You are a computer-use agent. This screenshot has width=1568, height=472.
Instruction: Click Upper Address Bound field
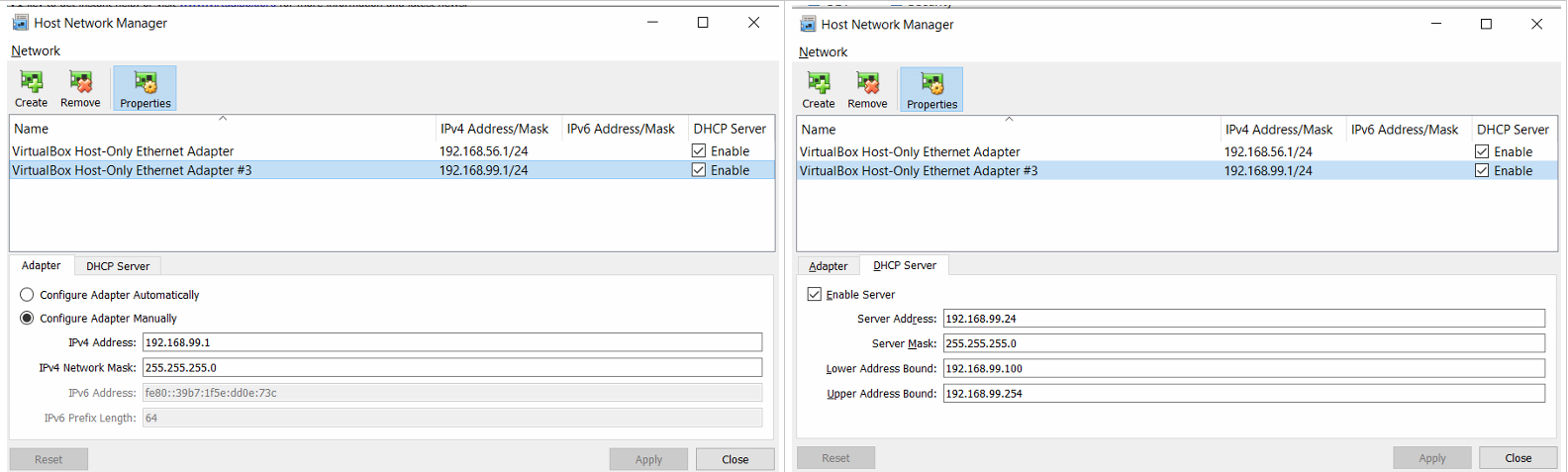coord(1244,394)
